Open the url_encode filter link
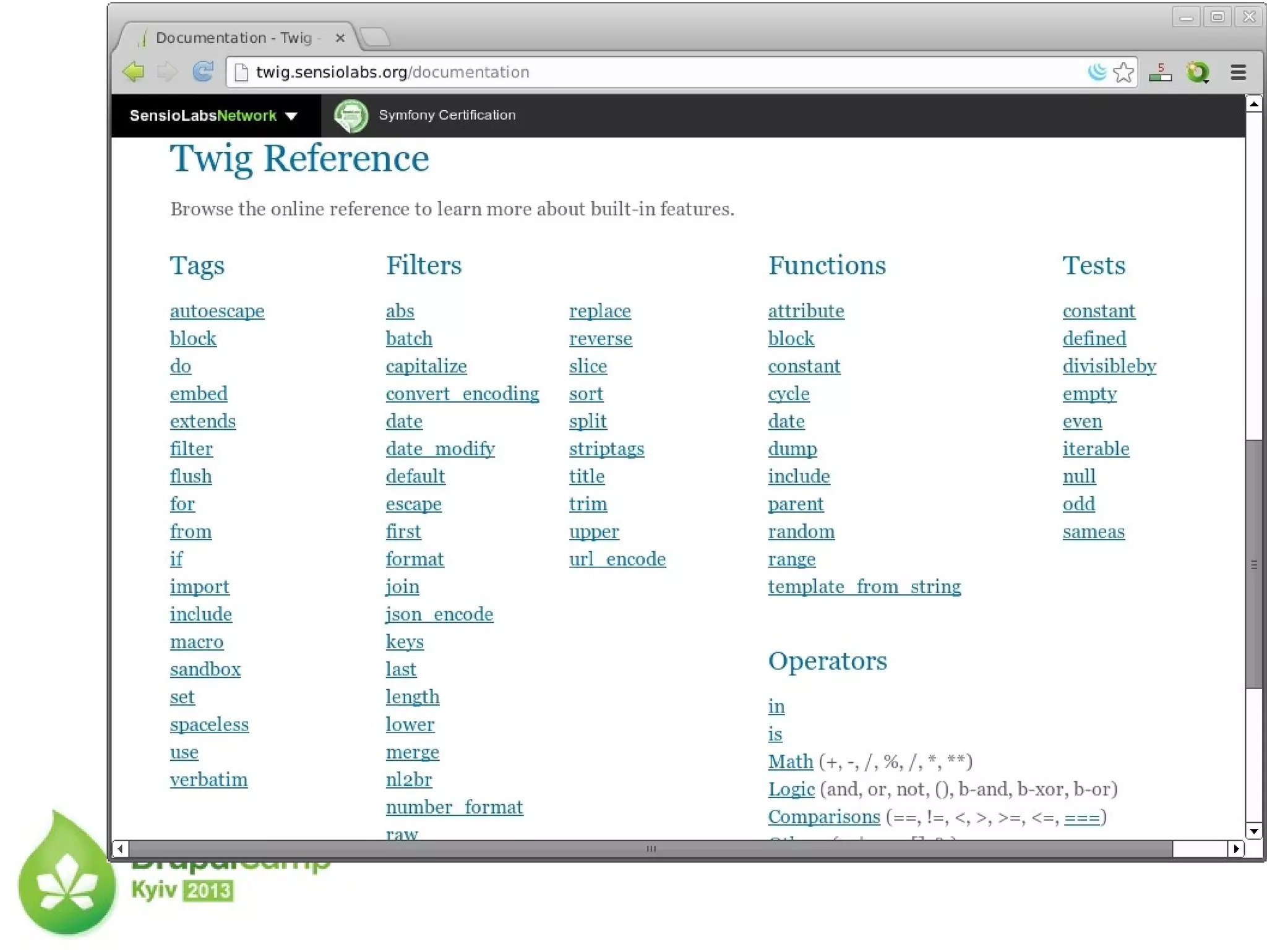The image size is (1267, 952). (x=617, y=560)
